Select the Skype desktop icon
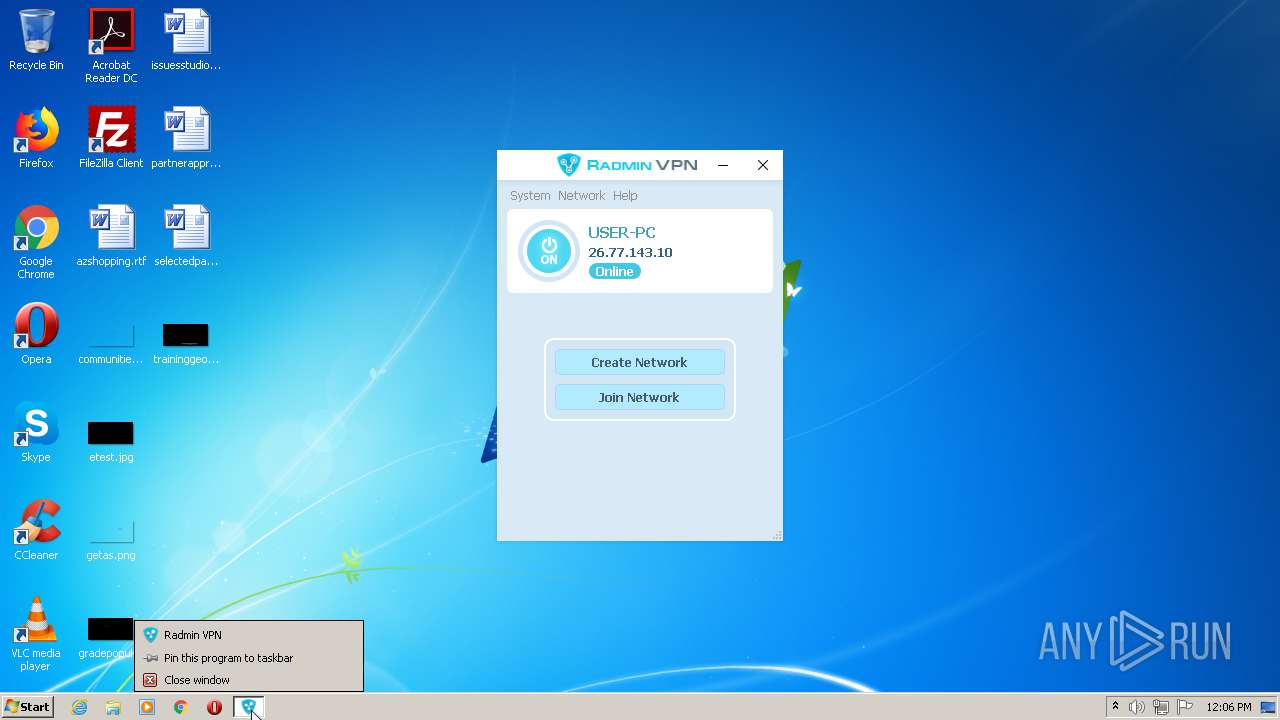This screenshot has width=1280, height=720. (x=36, y=432)
